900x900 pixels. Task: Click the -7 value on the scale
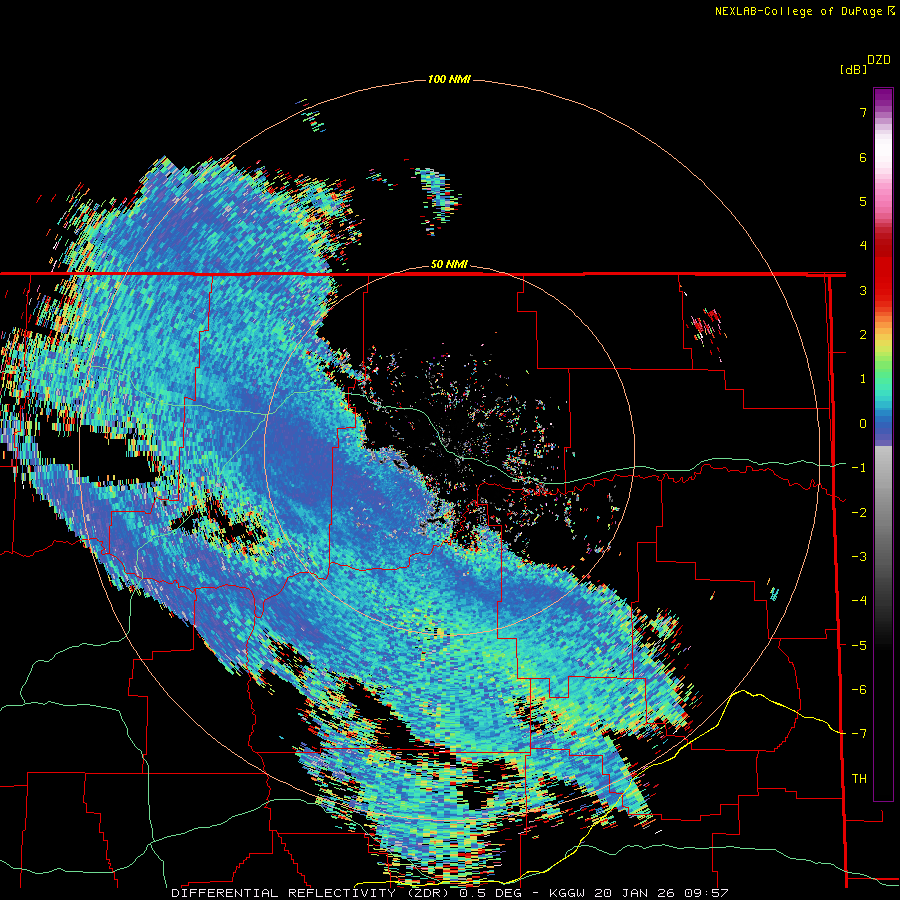[x=859, y=734]
